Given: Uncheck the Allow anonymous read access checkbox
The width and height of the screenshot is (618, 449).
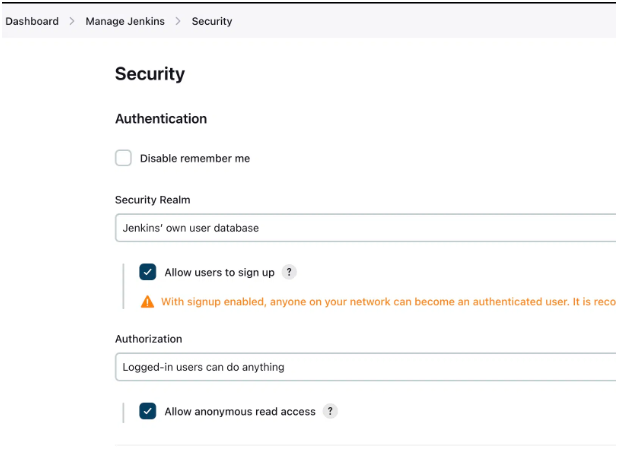Looking at the screenshot, I should [148, 411].
